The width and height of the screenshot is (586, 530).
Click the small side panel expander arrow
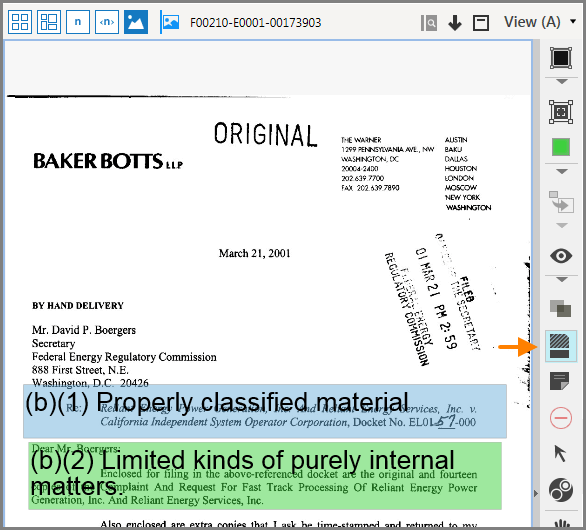536,493
